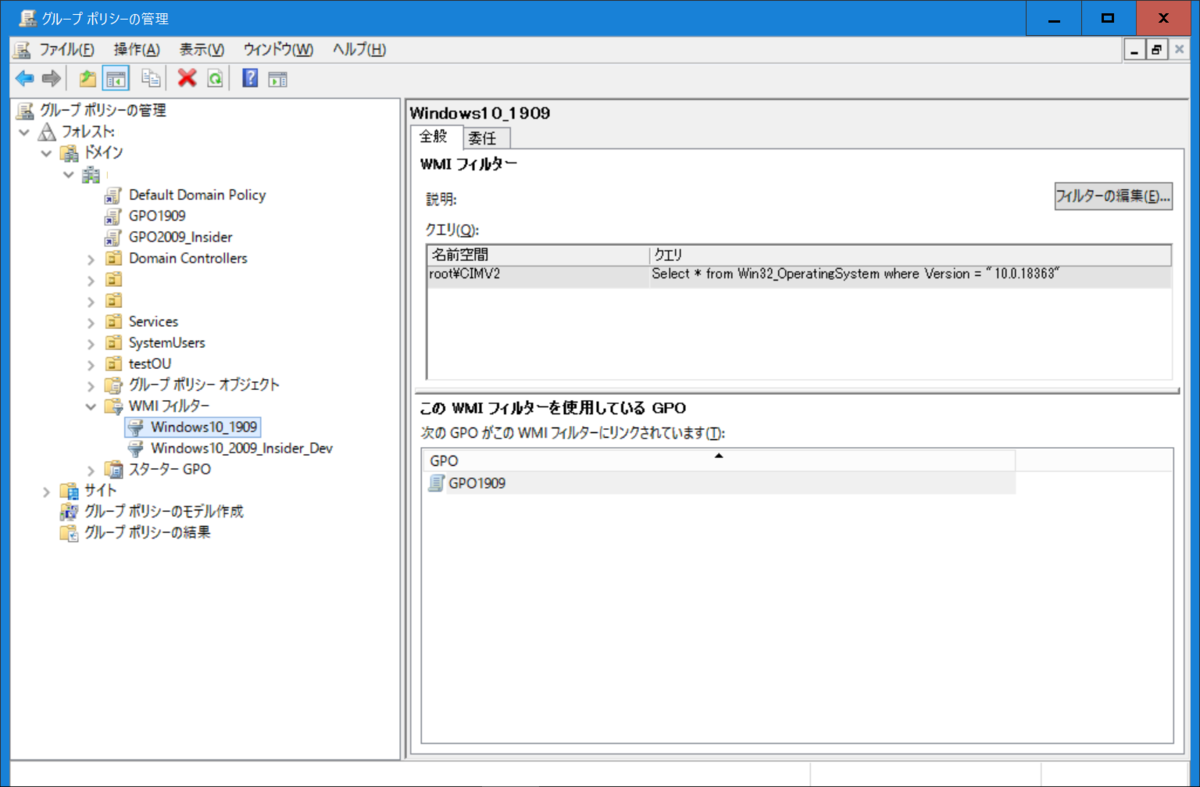The image size is (1200, 787).
Task: Collapse the フォレスト node
Action: click(25, 131)
